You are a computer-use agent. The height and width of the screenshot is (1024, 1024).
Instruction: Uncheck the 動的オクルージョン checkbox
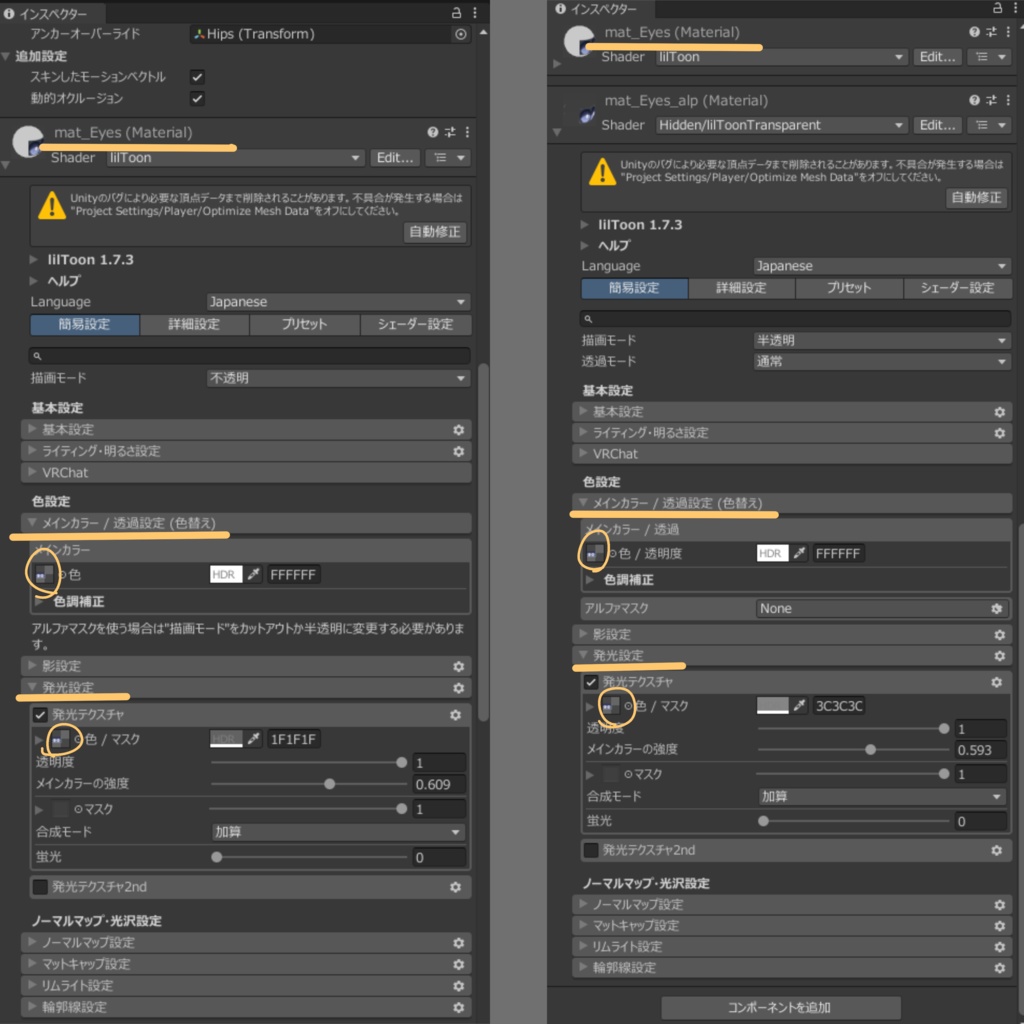coord(197,98)
